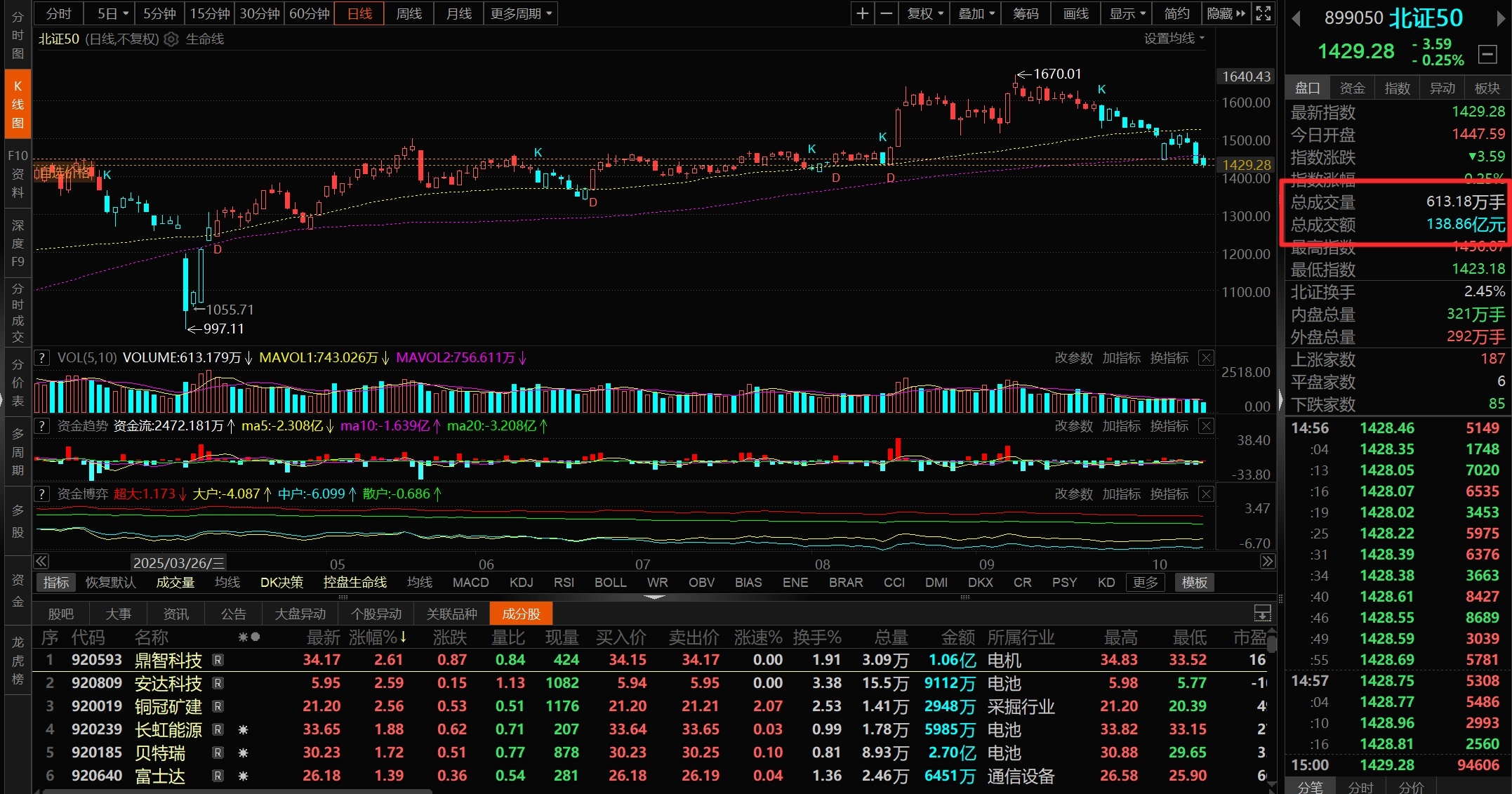Open the 更多周期 period dropdown
Image resolution: width=1512 pixels, height=794 pixels.
coord(520,13)
